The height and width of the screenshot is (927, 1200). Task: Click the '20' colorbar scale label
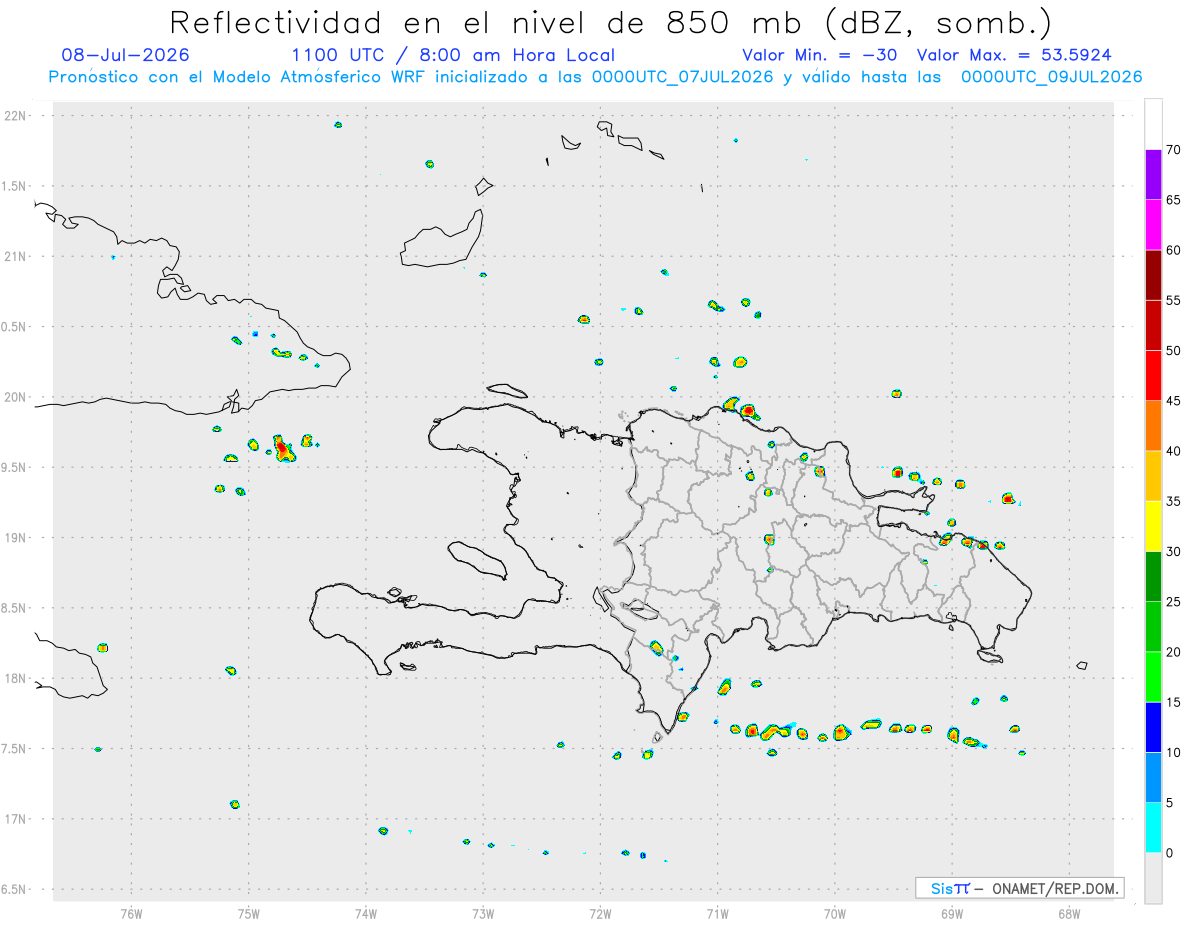click(1173, 652)
